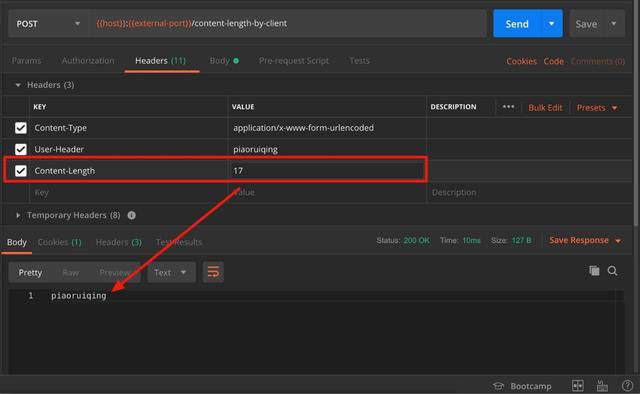Open the Save dropdown arrow
The width and height of the screenshot is (640, 394).
[613, 24]
